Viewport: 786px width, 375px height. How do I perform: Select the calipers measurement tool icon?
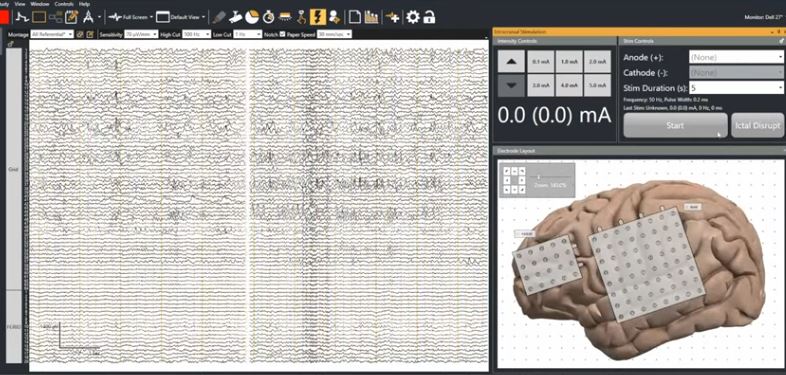[88, 17]
